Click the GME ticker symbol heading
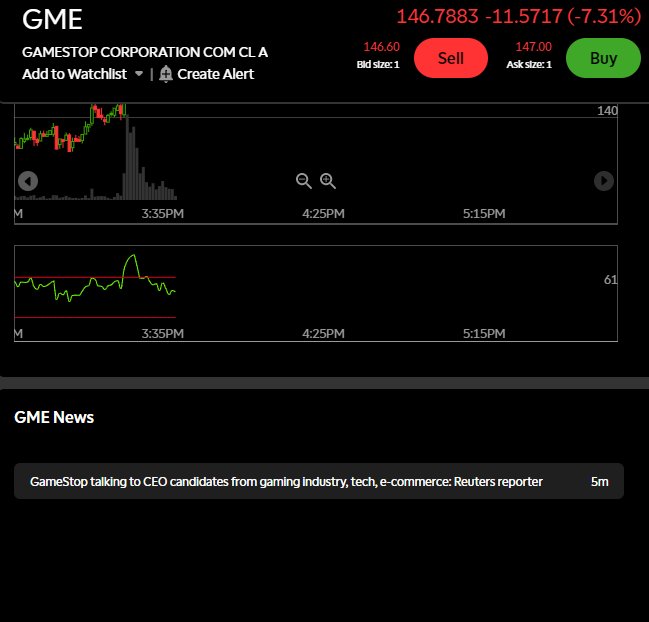Screen dimensions: 649x622 53,19
